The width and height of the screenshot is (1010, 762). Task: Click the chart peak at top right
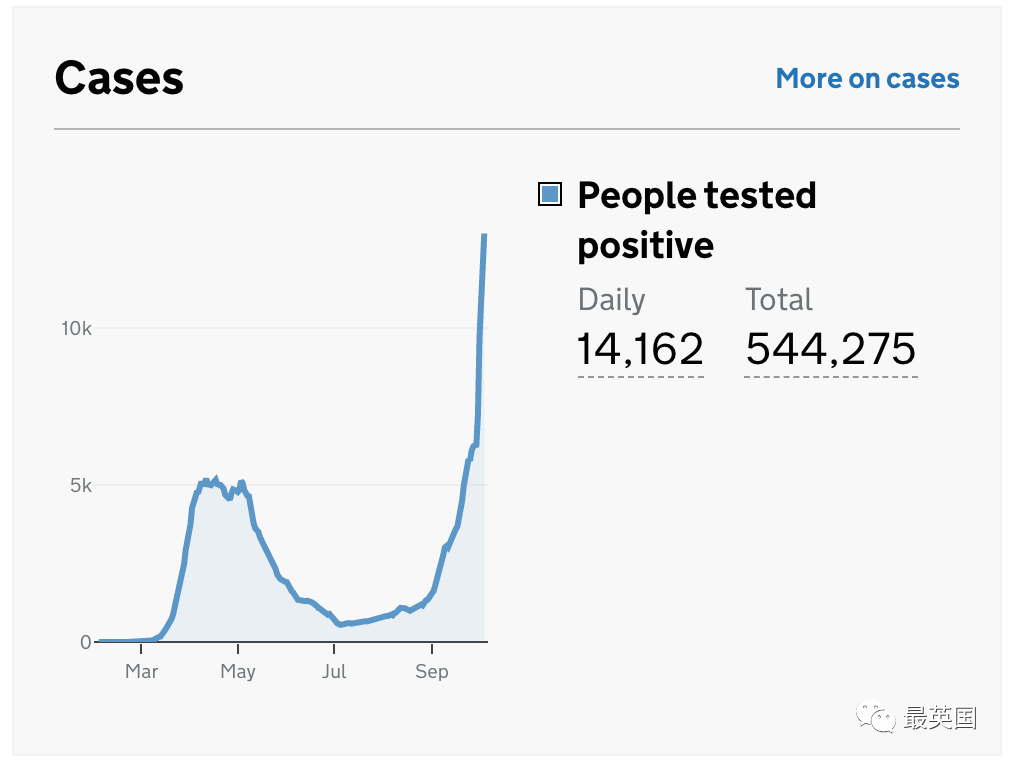coord(484,236)
